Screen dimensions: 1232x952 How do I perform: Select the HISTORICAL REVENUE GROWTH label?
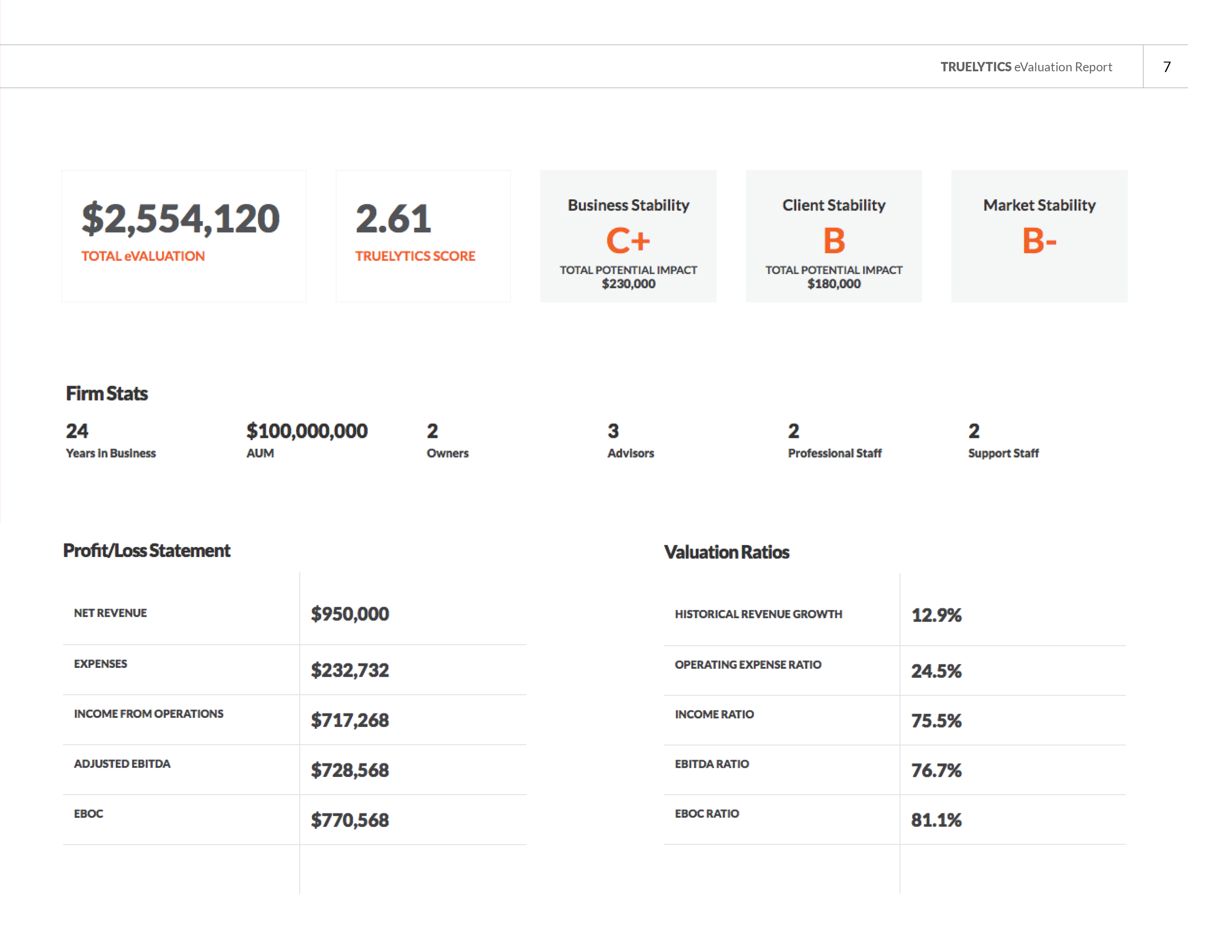pos(758,614)
